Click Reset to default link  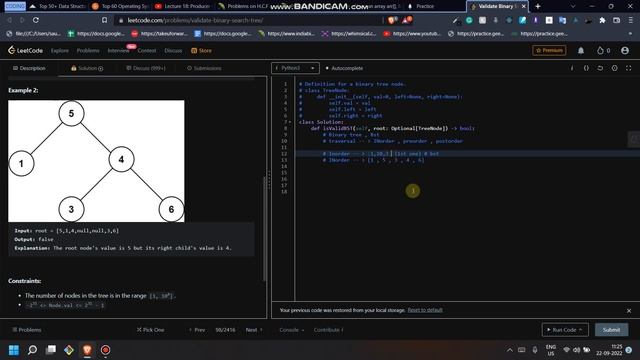point(425,310)
